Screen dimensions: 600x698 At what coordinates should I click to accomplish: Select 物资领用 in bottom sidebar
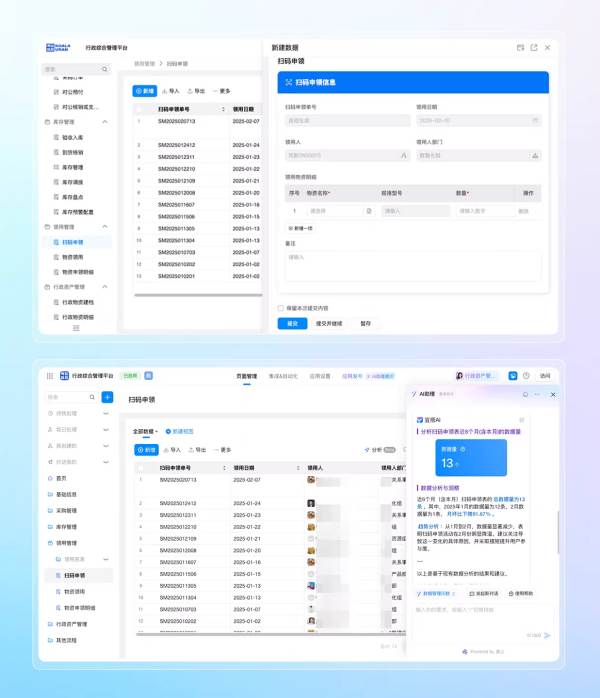coord(75,591)
